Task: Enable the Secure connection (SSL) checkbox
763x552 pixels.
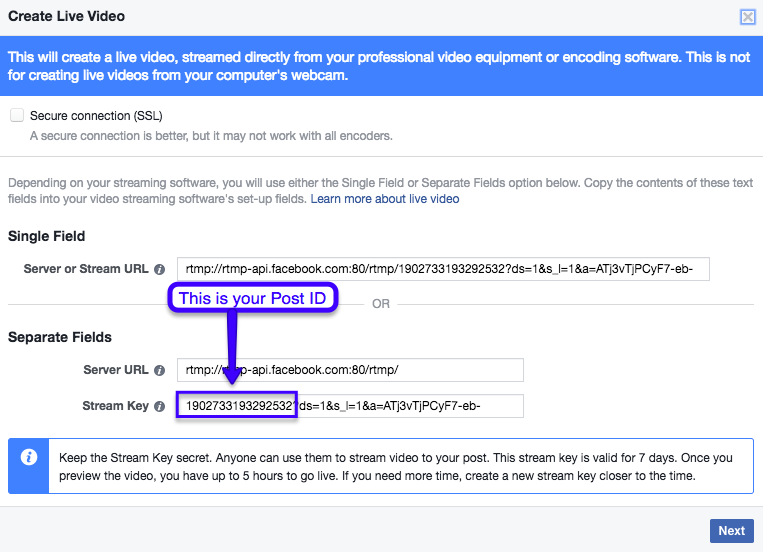Action: pyautogui.click(x=17, y=115)
